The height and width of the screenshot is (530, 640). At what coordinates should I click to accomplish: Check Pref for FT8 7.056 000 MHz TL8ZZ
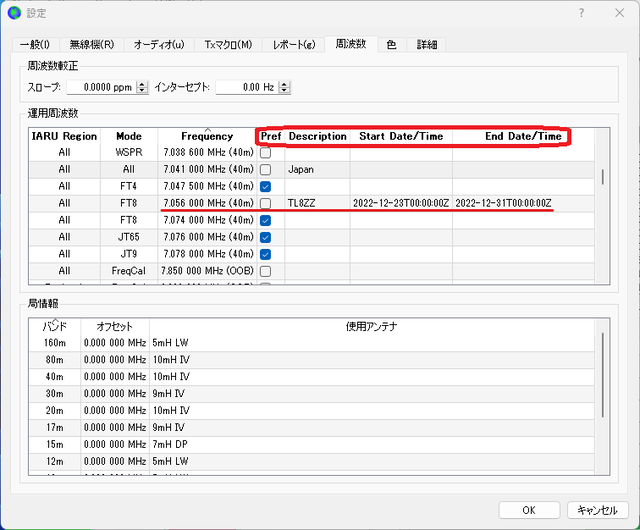[266, 203]
